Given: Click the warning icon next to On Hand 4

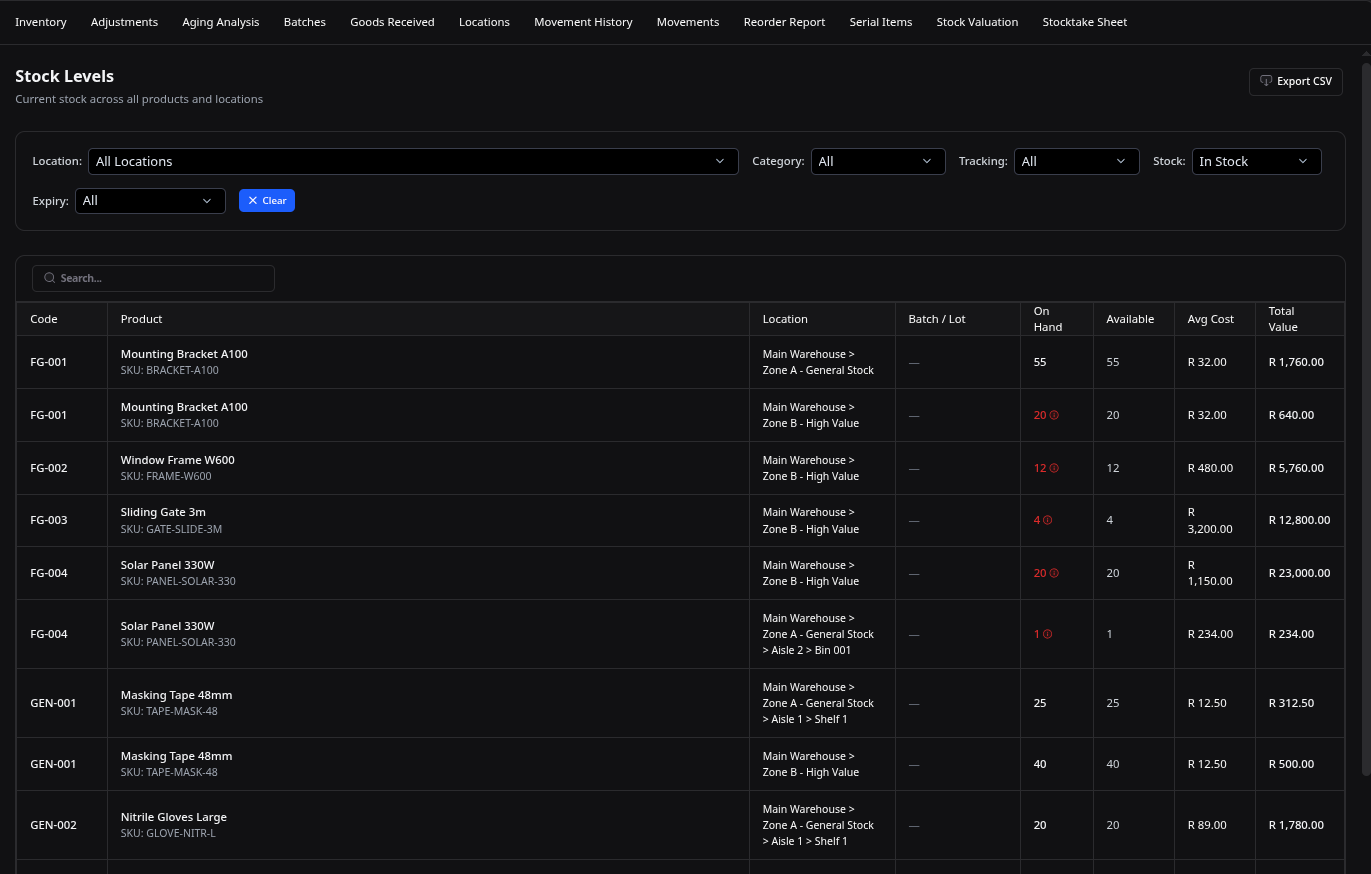Looking at the screenshot, I should point(1048,520).
